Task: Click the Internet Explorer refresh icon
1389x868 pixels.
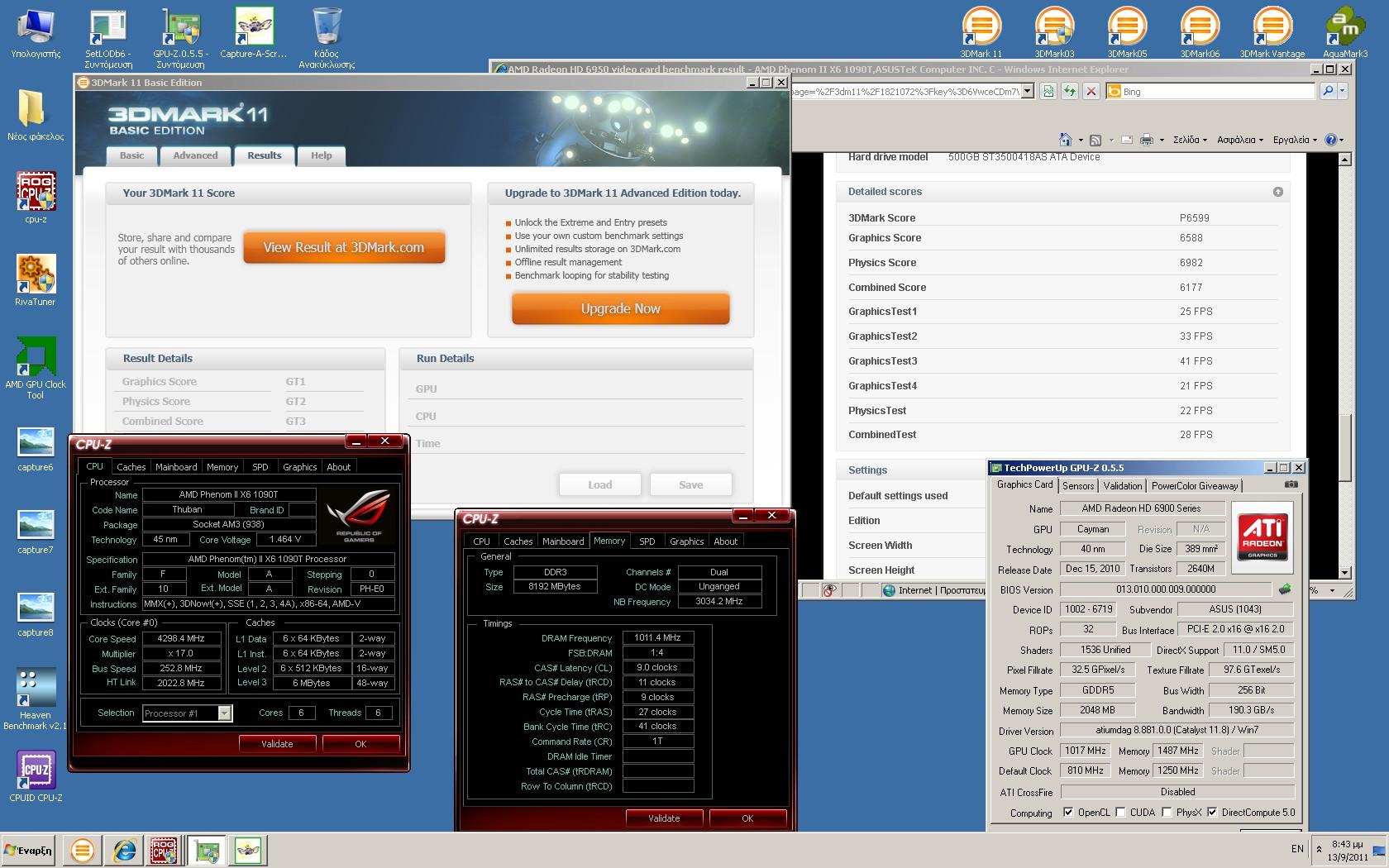Action: click(x=1070, y=91)
